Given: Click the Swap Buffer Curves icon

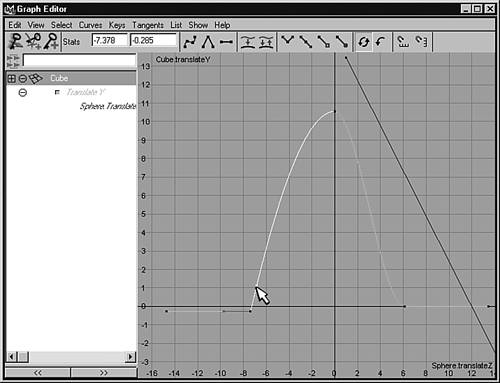Looking at the screenshot, I should click(x=266, y=42).
